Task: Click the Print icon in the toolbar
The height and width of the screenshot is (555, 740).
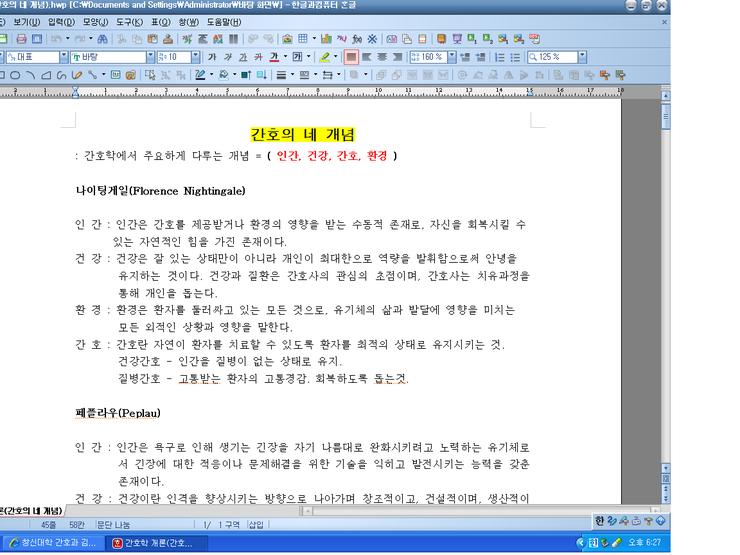Action: pos(21,39)
